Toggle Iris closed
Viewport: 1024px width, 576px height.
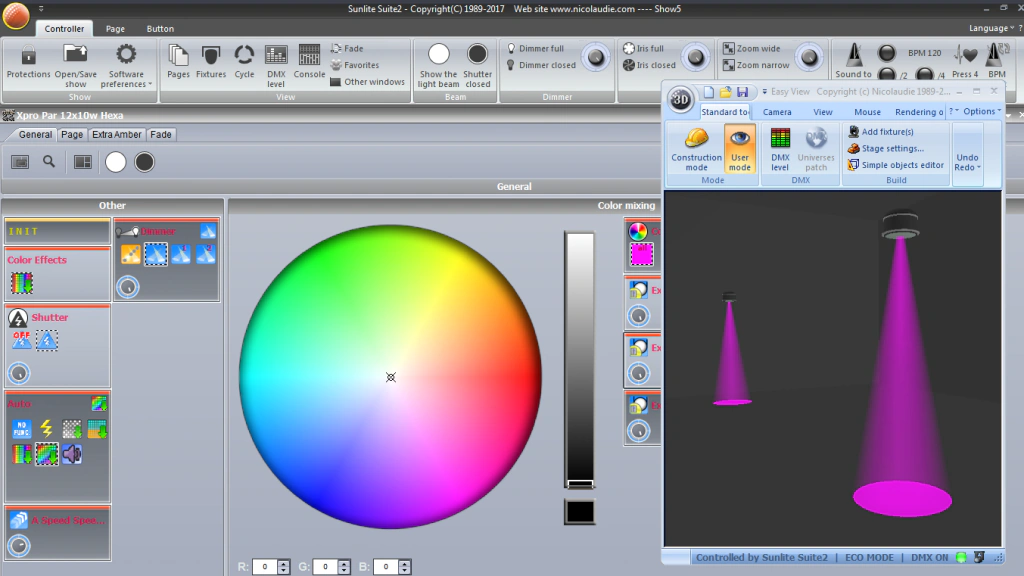coord(649,65)
